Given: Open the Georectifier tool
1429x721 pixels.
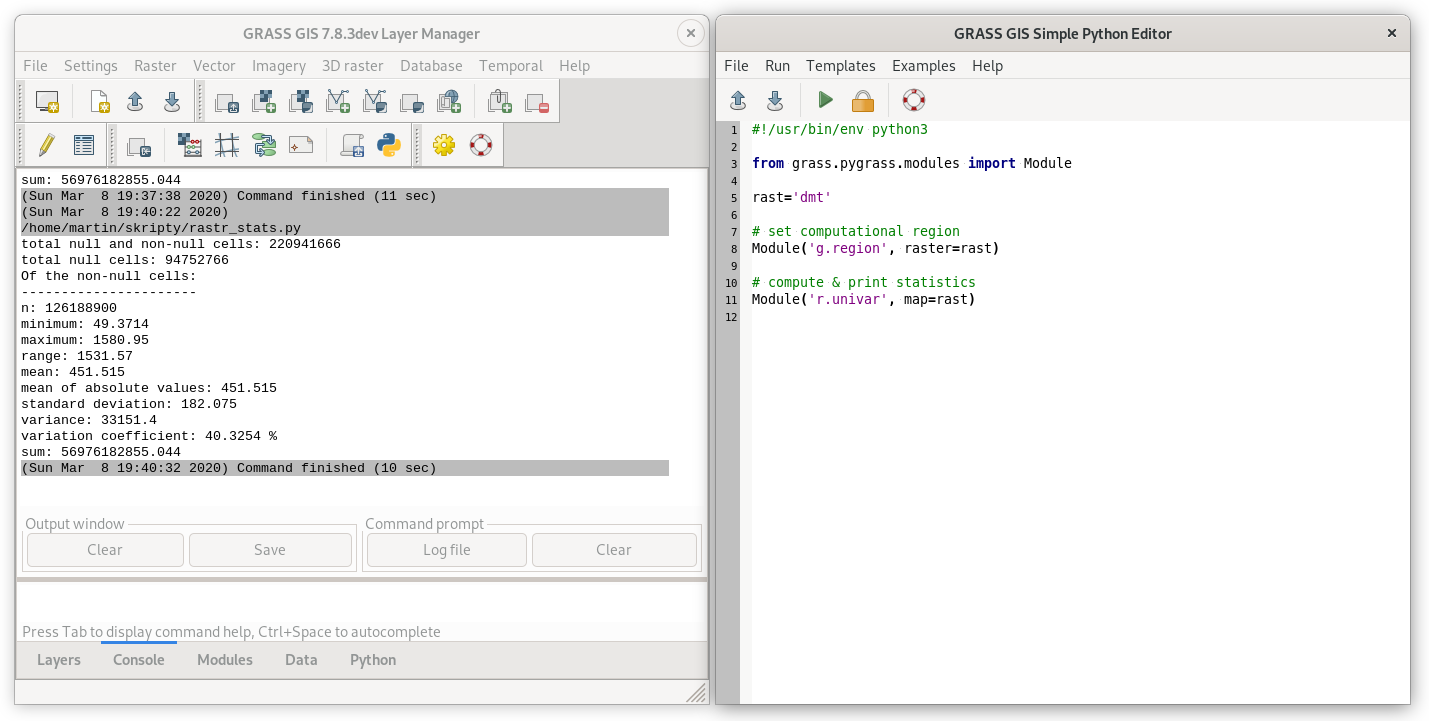Looking at the screenshot, I should point(227,145).
